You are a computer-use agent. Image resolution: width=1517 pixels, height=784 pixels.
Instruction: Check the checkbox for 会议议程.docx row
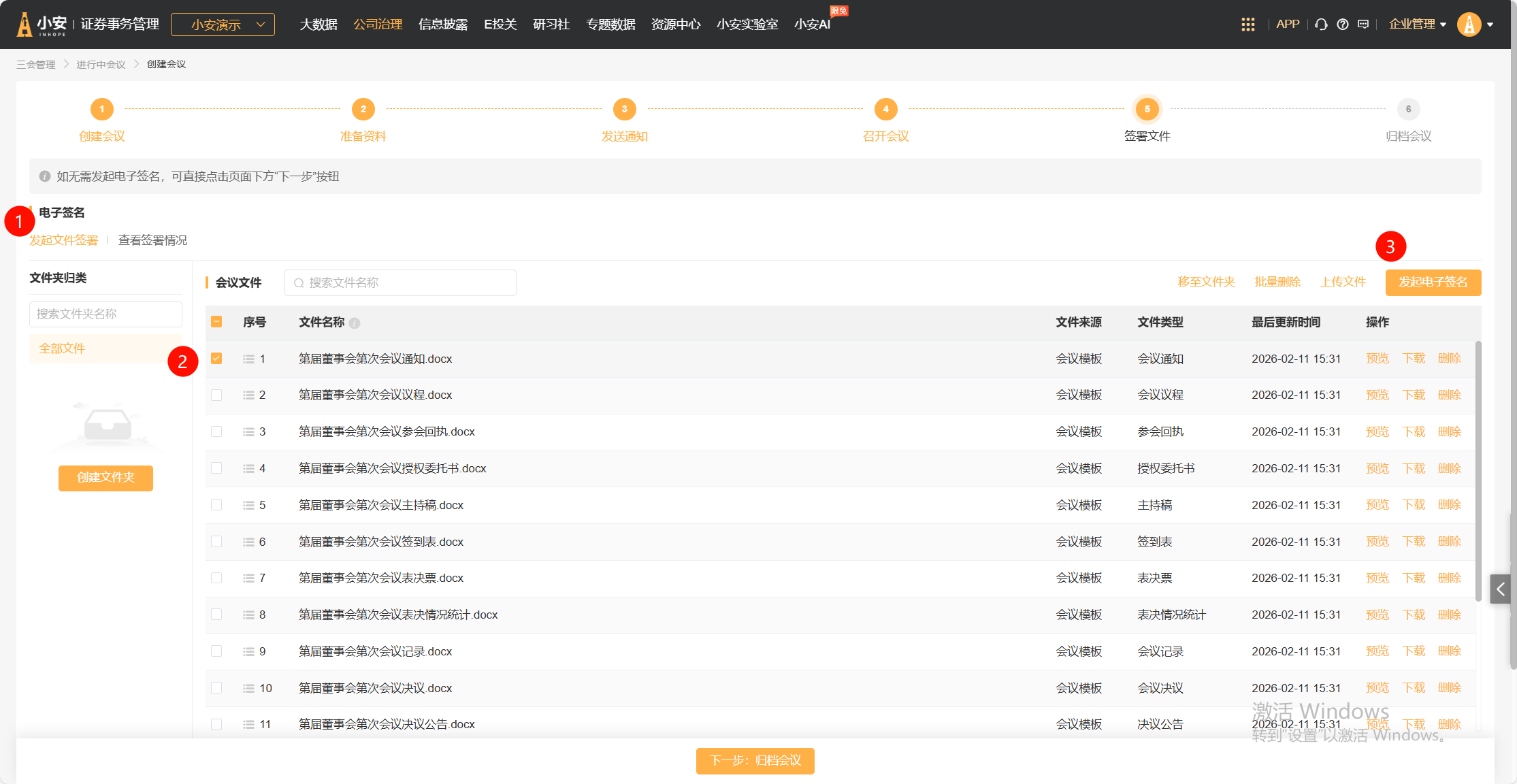coord(216,395)
